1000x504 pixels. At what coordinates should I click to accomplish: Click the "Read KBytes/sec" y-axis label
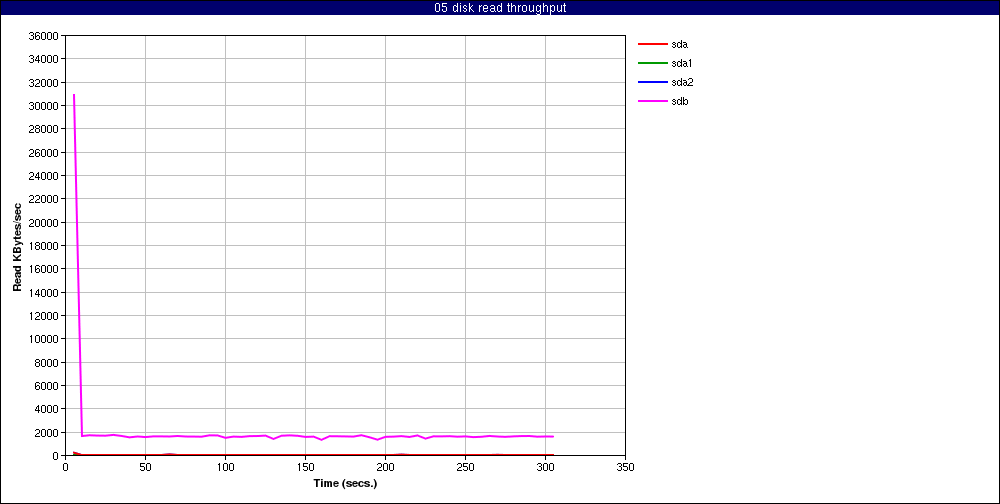click(18, 246)
